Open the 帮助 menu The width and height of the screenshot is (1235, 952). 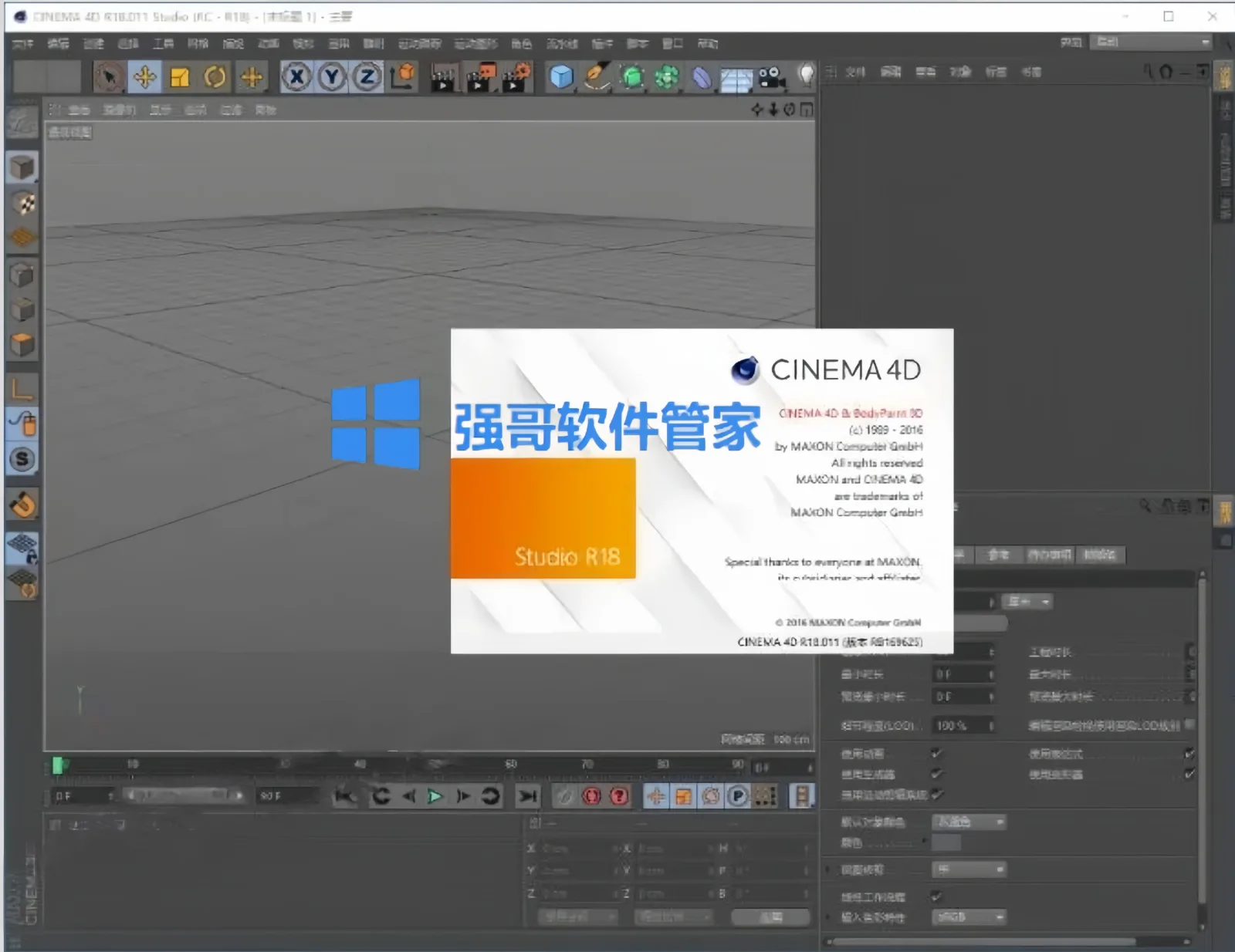coord(708,44)
